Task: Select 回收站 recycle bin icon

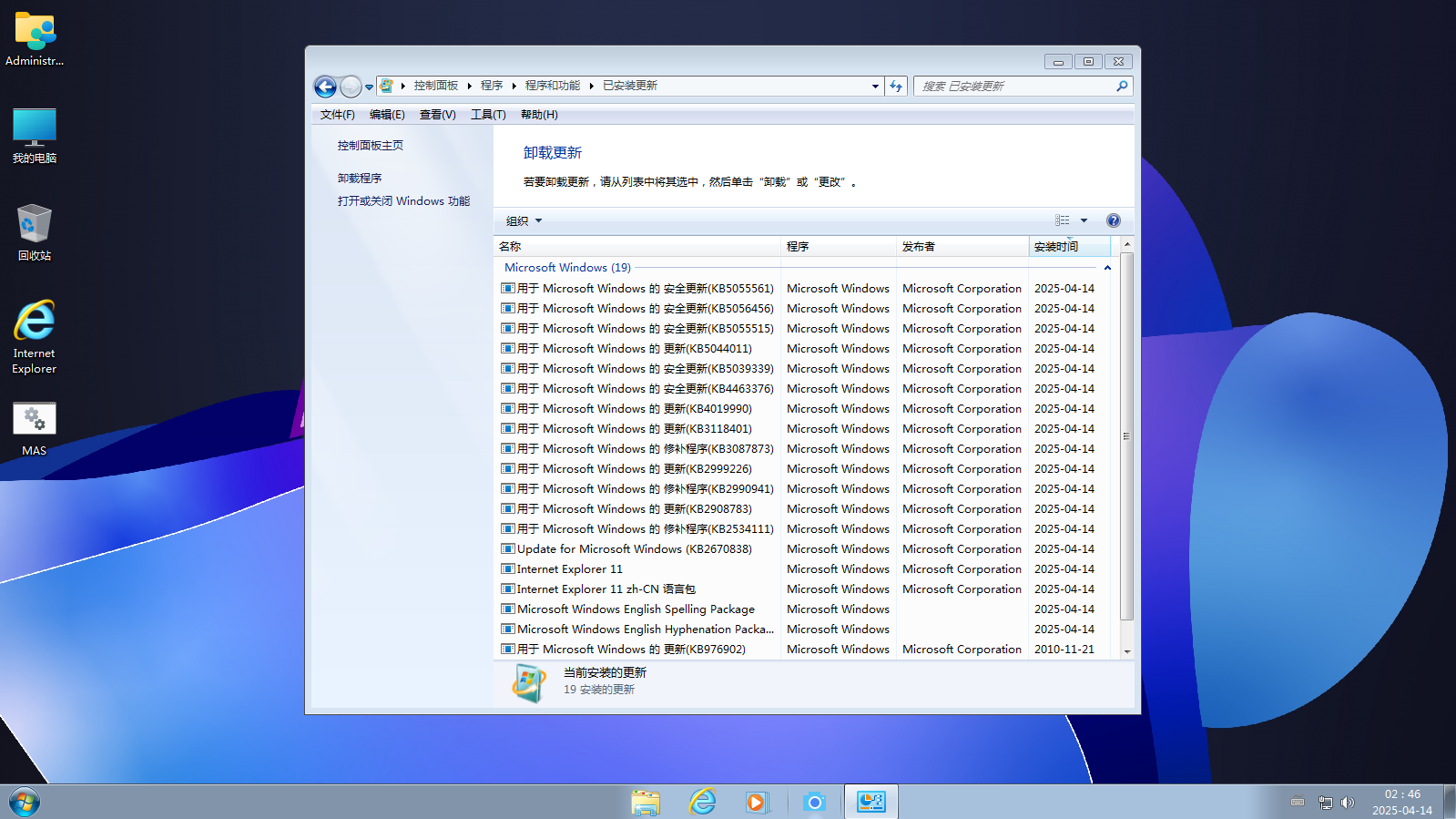Action: (35, 233)
